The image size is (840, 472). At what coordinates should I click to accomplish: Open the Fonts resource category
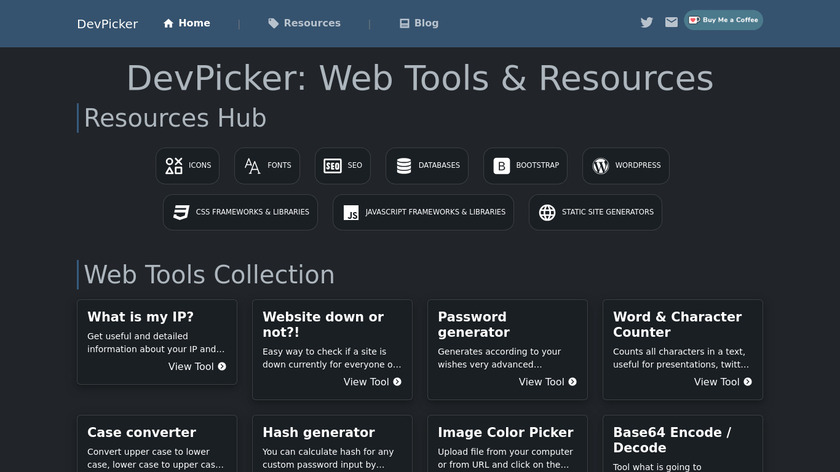pos(267,166)
